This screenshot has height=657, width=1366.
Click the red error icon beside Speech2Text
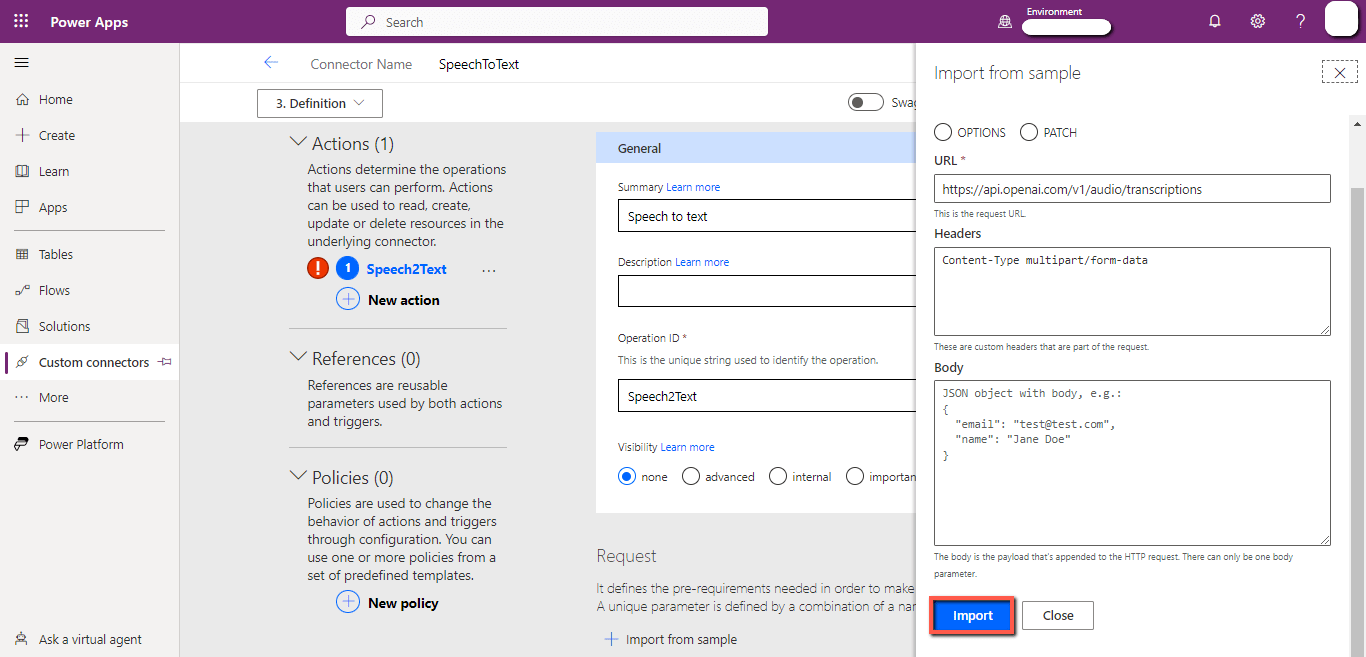point(317,268)
